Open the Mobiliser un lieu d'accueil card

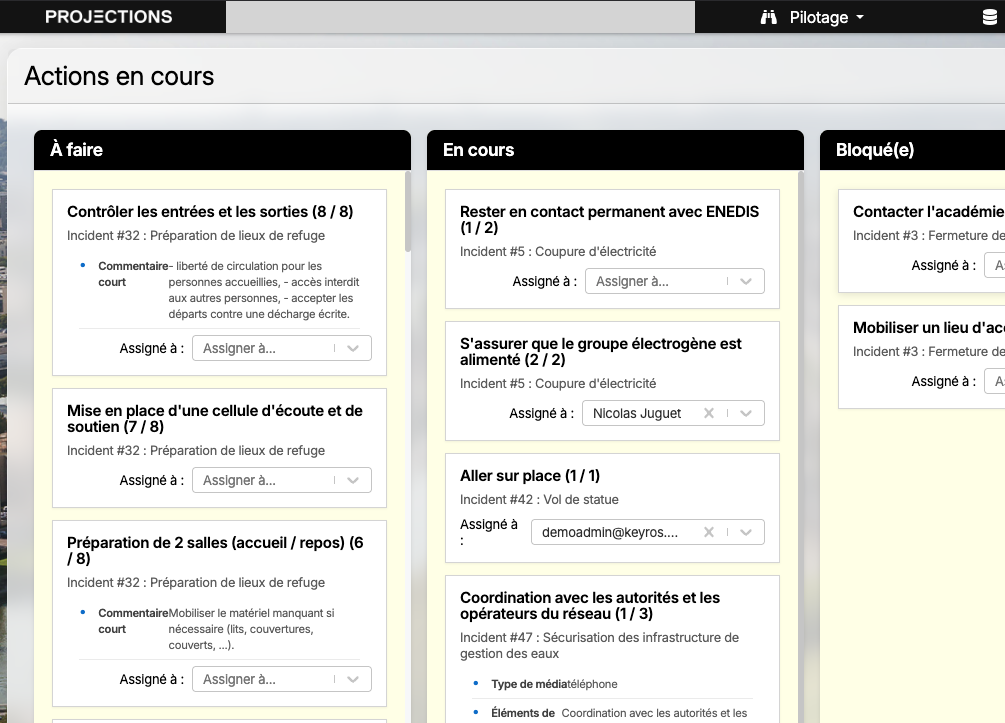coord(927,328)
